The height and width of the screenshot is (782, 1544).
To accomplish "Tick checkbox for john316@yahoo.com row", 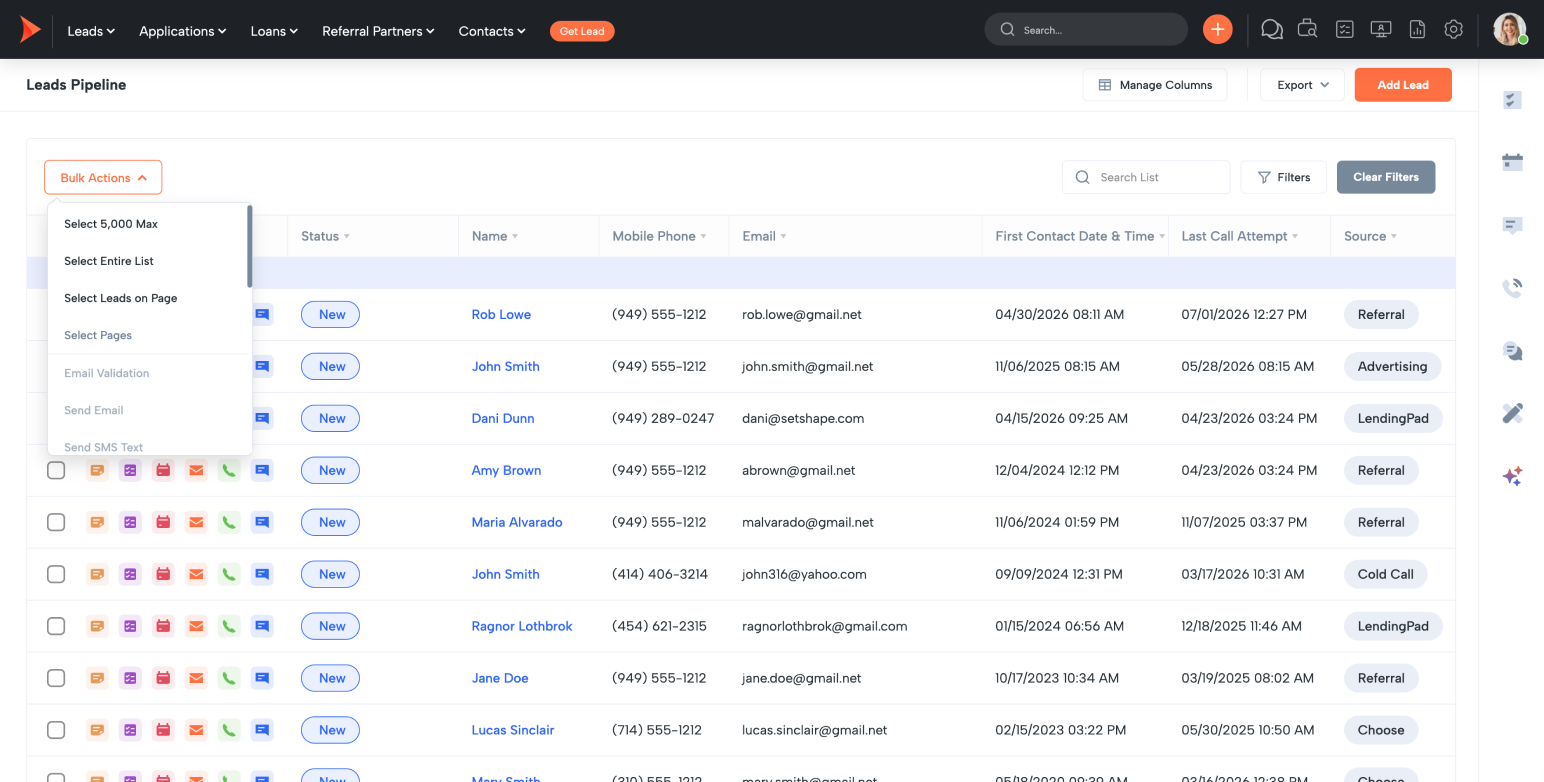I will tap(56, 574).
